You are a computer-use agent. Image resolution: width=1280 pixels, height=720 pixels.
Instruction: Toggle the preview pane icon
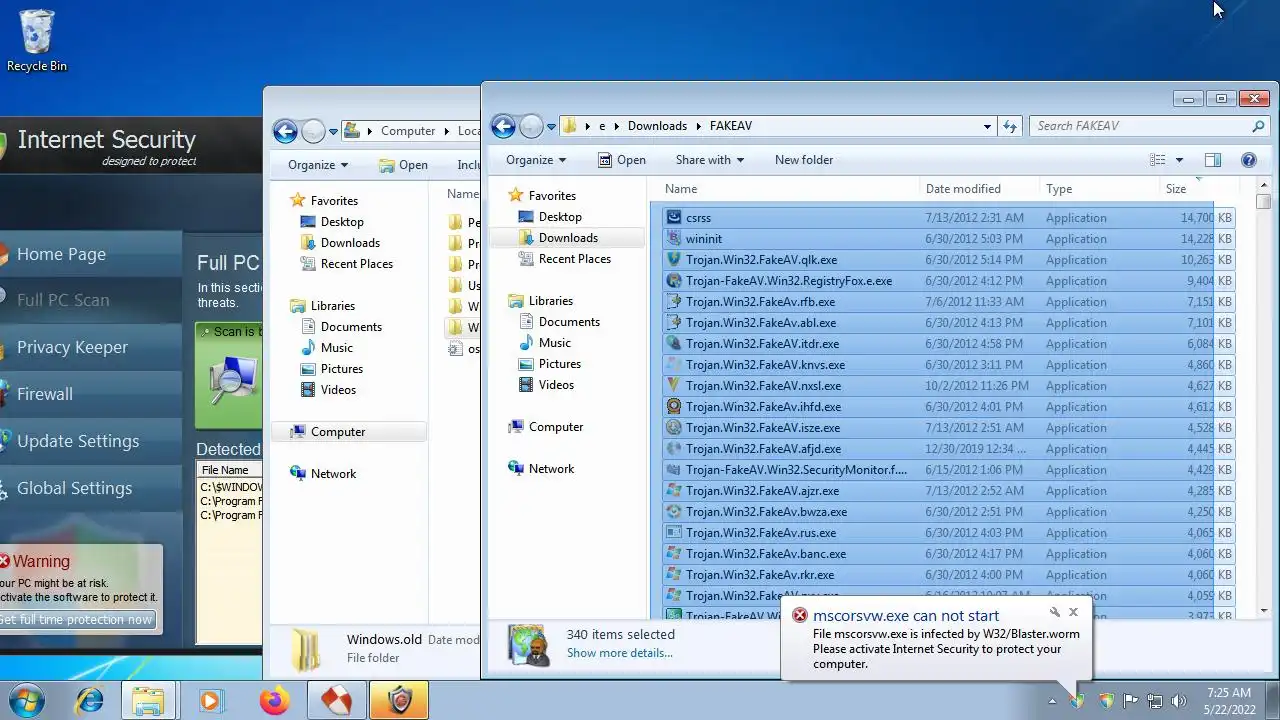pyautogui.click(x=1213, y=160)
